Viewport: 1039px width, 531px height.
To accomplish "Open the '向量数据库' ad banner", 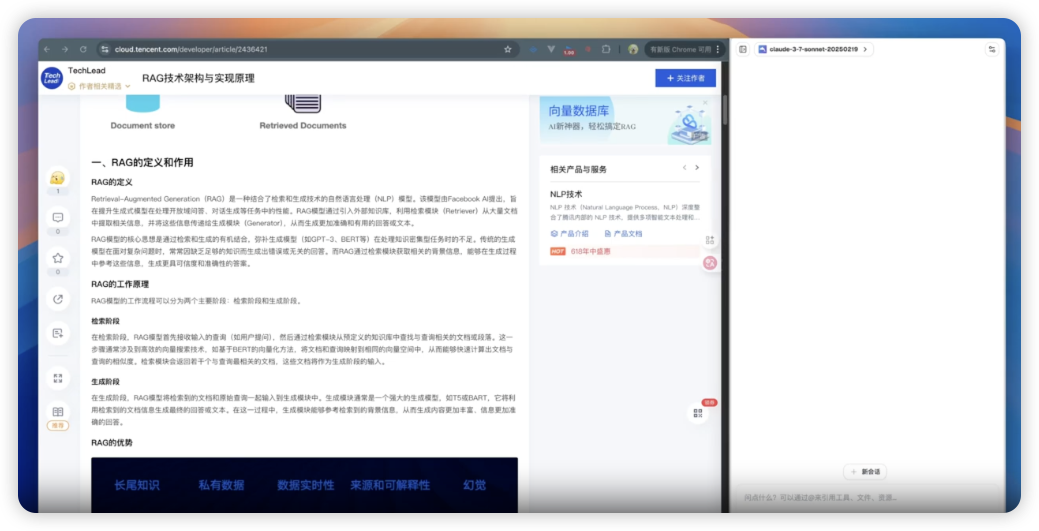I will [625, 120].
